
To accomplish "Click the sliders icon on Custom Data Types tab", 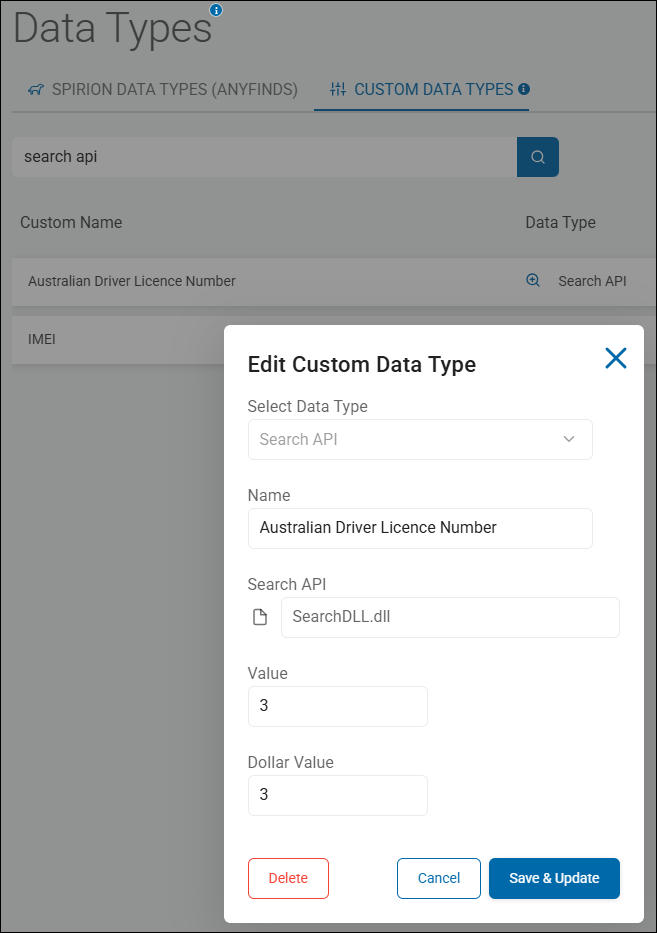I will pyautogui.click(x=337, y=89).
